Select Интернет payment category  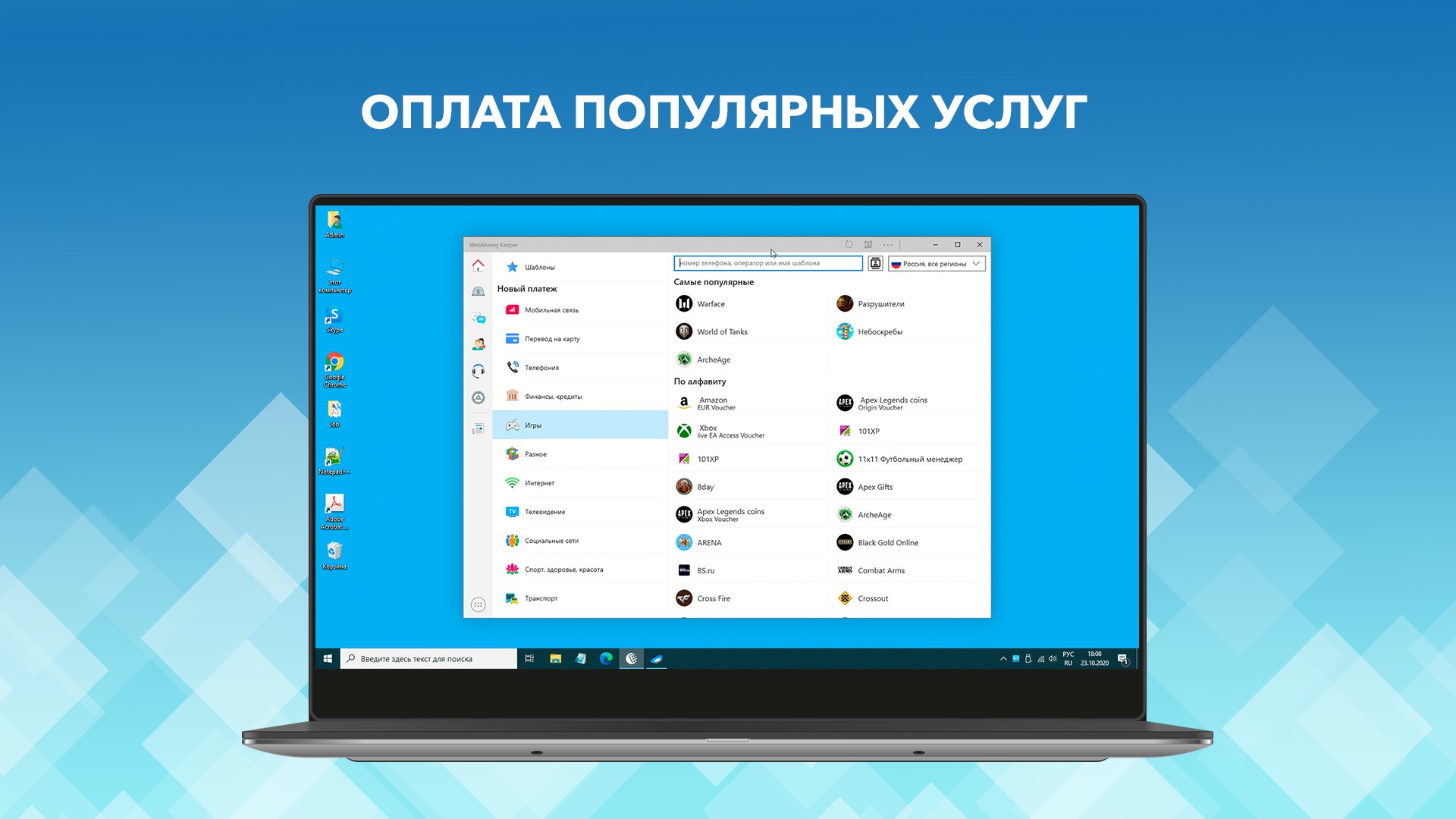point(540,482)
